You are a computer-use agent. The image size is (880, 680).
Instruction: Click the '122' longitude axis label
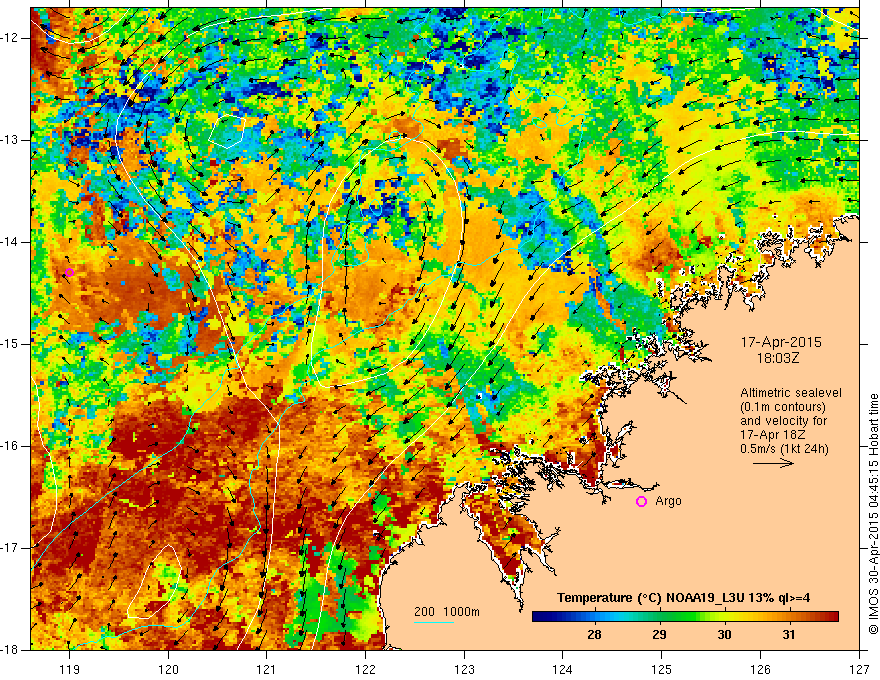[365, 669]
